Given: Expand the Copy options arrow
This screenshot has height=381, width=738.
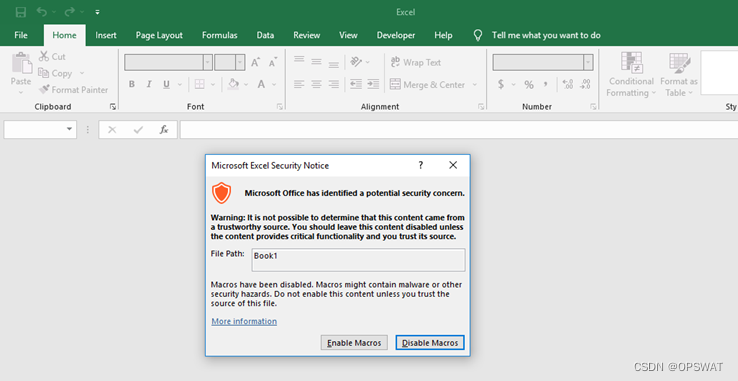Looking at the screenshot, I should pyautogui.click(x=82, y=73).
